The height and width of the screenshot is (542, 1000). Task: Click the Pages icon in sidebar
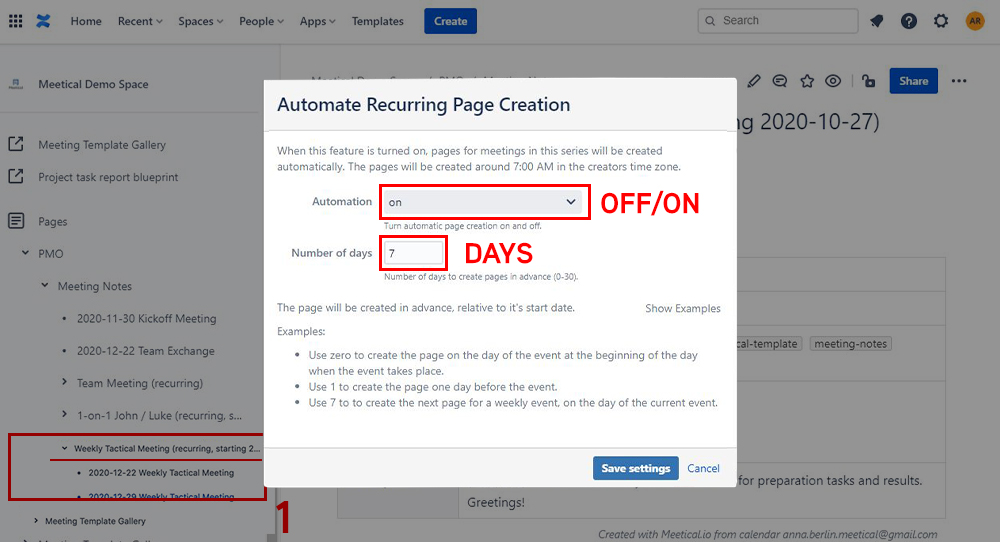click(x=16, y=221)
